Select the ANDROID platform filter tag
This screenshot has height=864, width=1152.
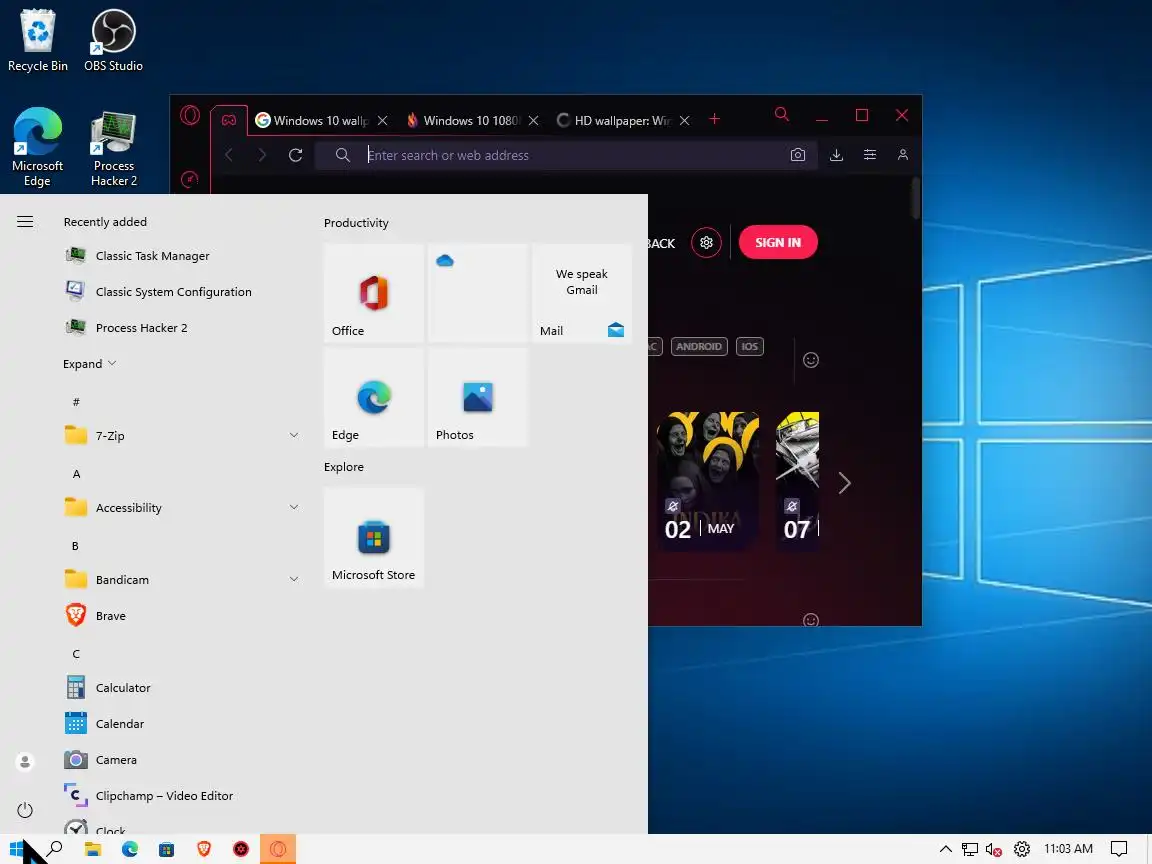click(699, 347)
